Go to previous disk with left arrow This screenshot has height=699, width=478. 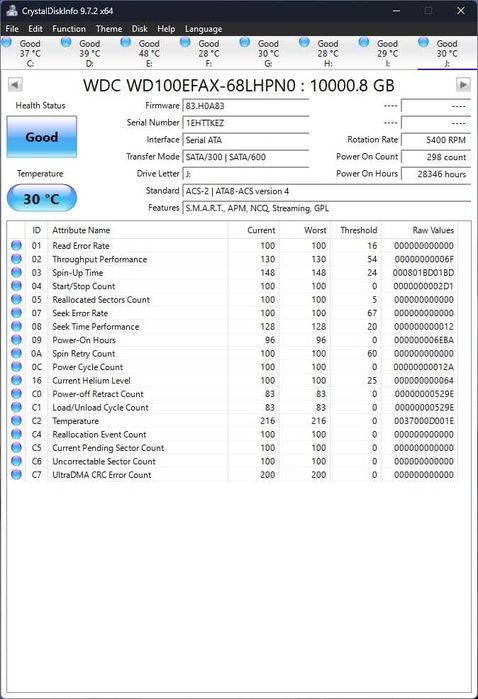(15, 84)
